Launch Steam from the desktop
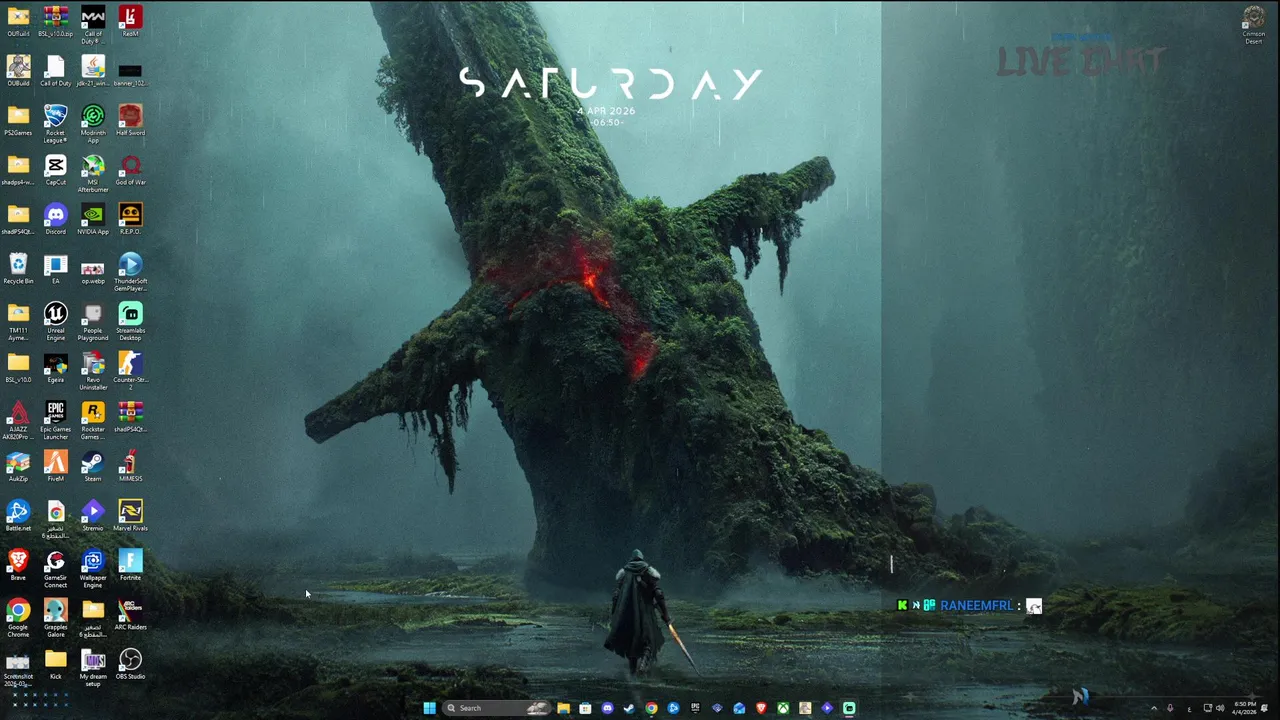Image resolution: width=1280 pixels, height=720 pixels. (x=93, y=467)
